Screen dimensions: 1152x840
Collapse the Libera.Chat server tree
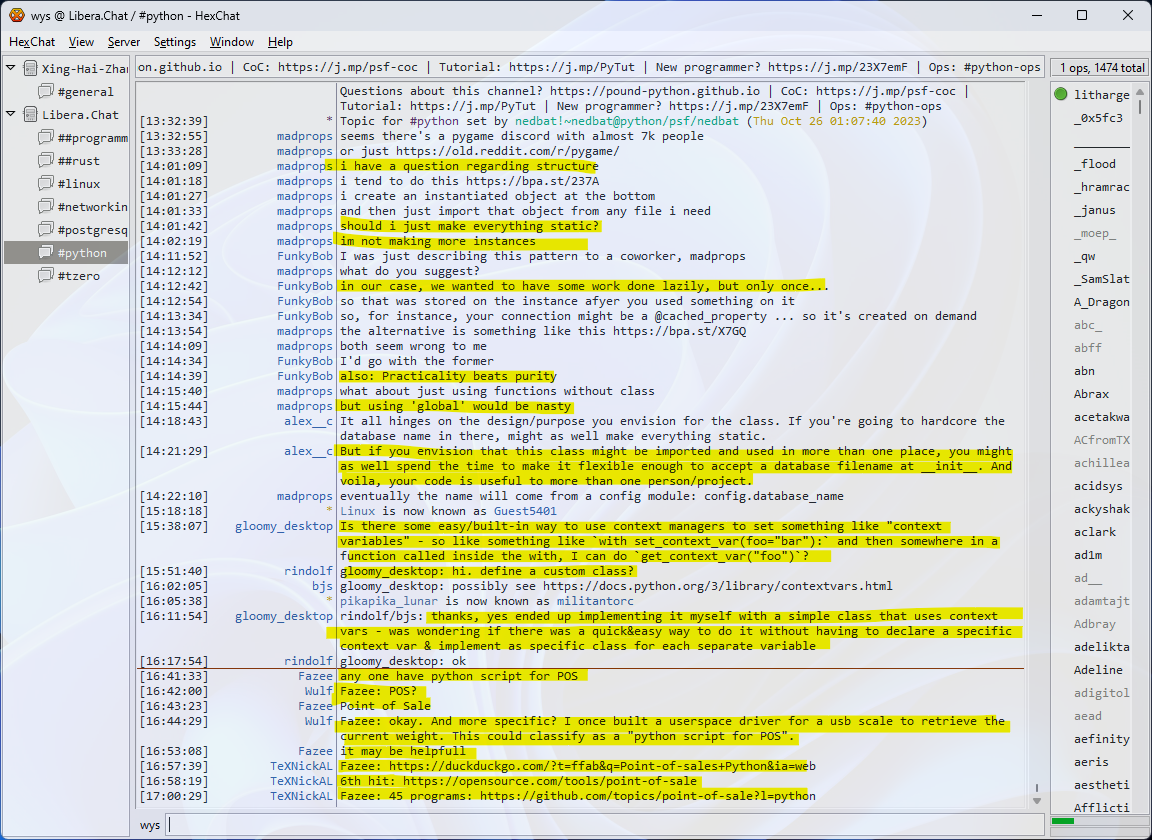click(x=11, y=115)
